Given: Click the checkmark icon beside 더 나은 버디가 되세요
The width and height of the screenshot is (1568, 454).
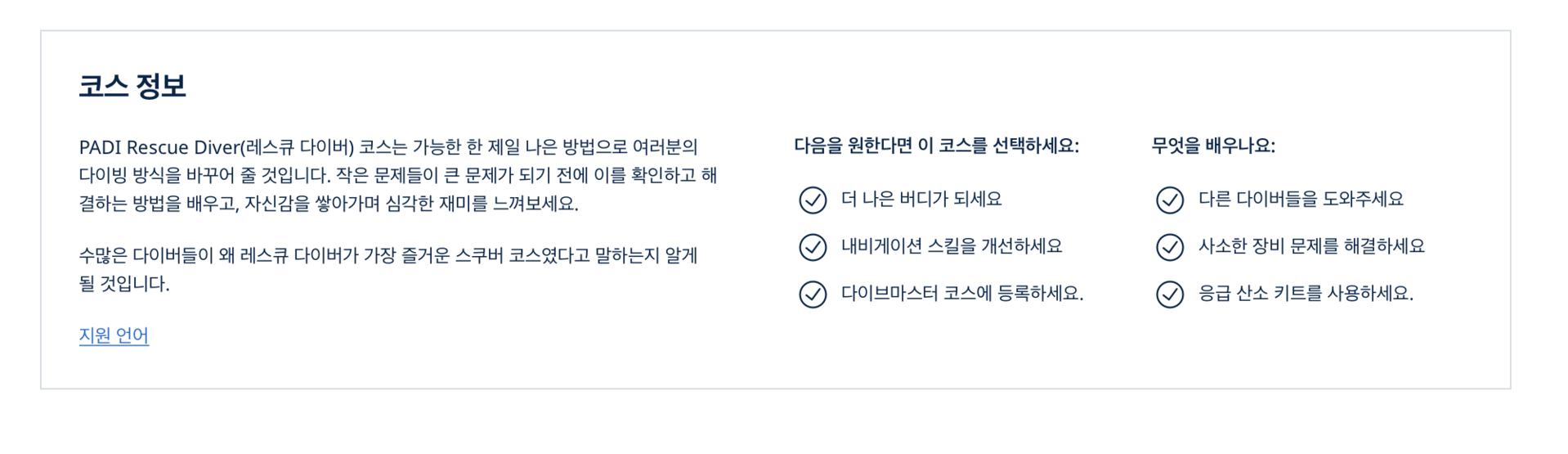Looking at the screenshot, I should tap(812, 200).
